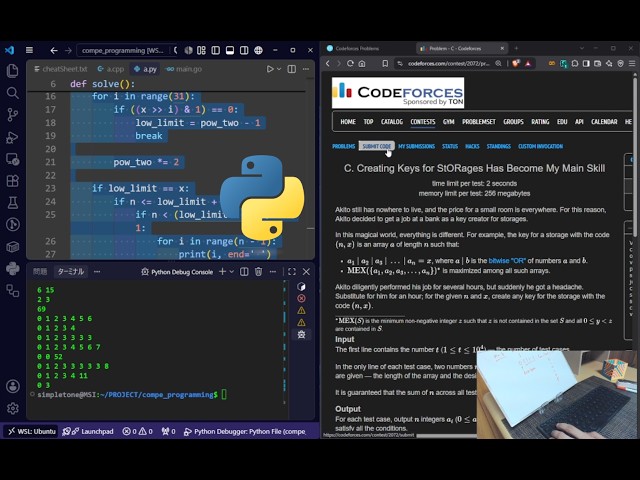Open the VS Code hamburger menu
Viewport: 640px width, 480px height.
29,50
